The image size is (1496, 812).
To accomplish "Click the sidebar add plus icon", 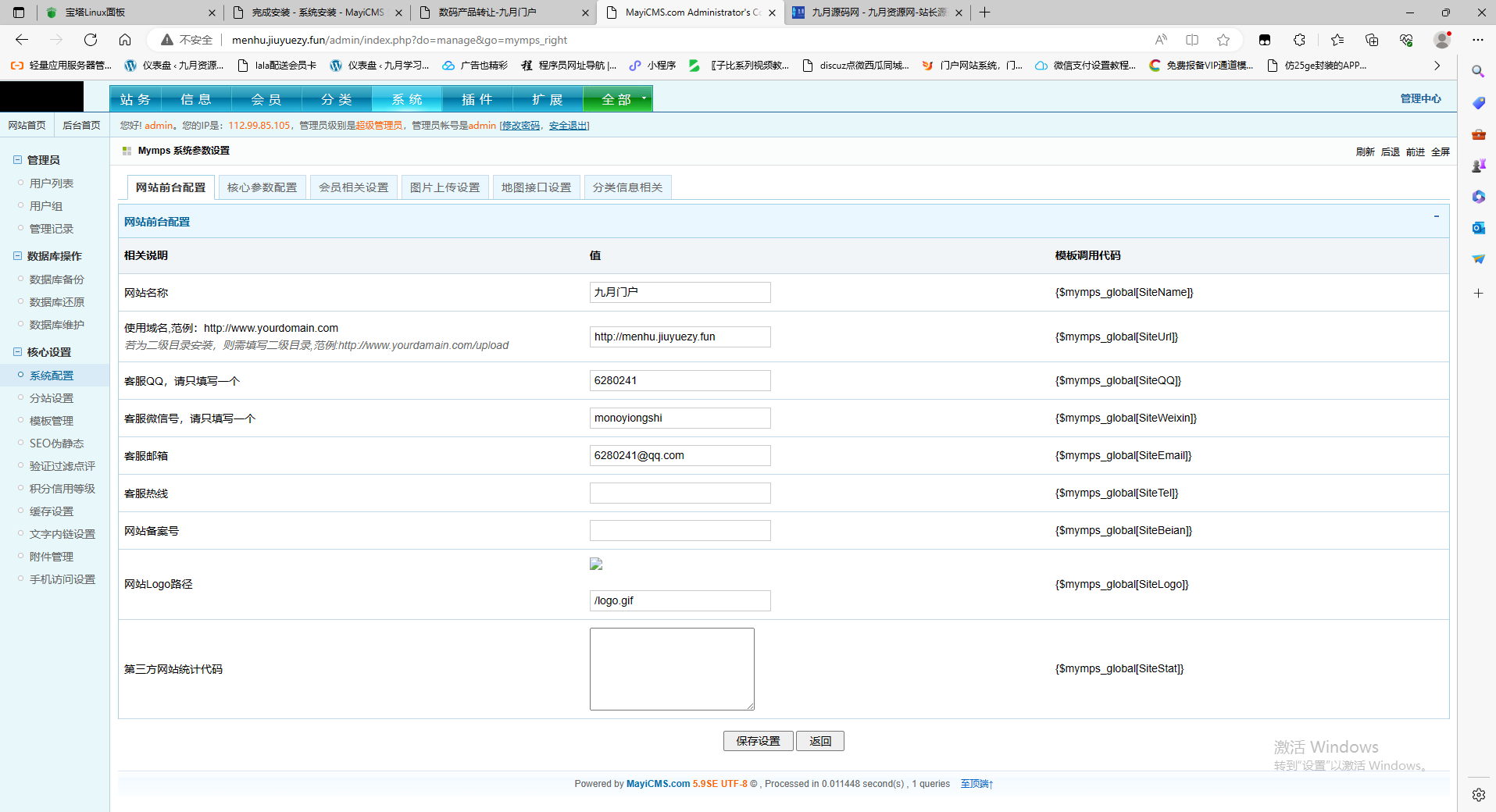I will pos(1478,294).
